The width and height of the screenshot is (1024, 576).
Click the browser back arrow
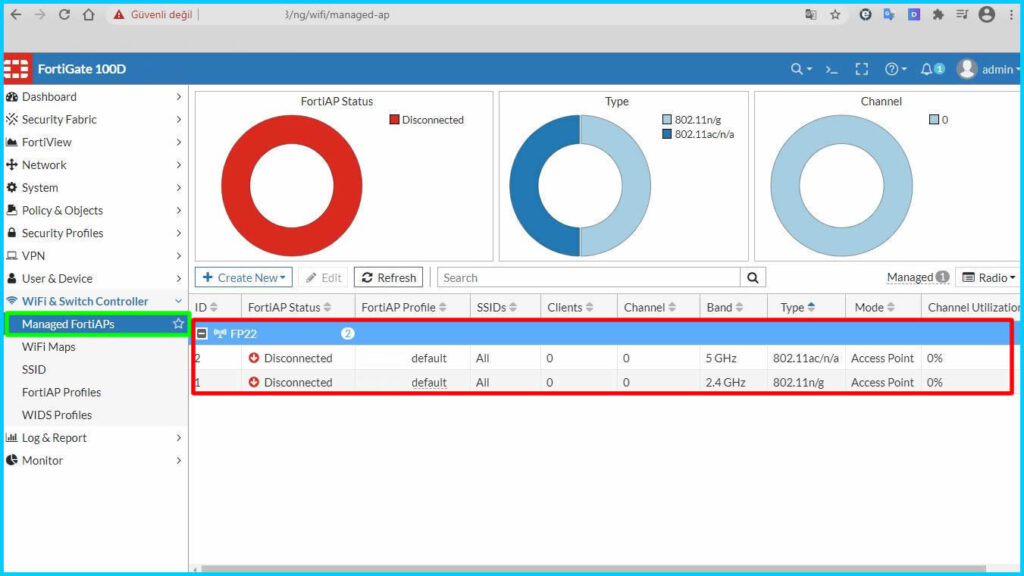16,14
